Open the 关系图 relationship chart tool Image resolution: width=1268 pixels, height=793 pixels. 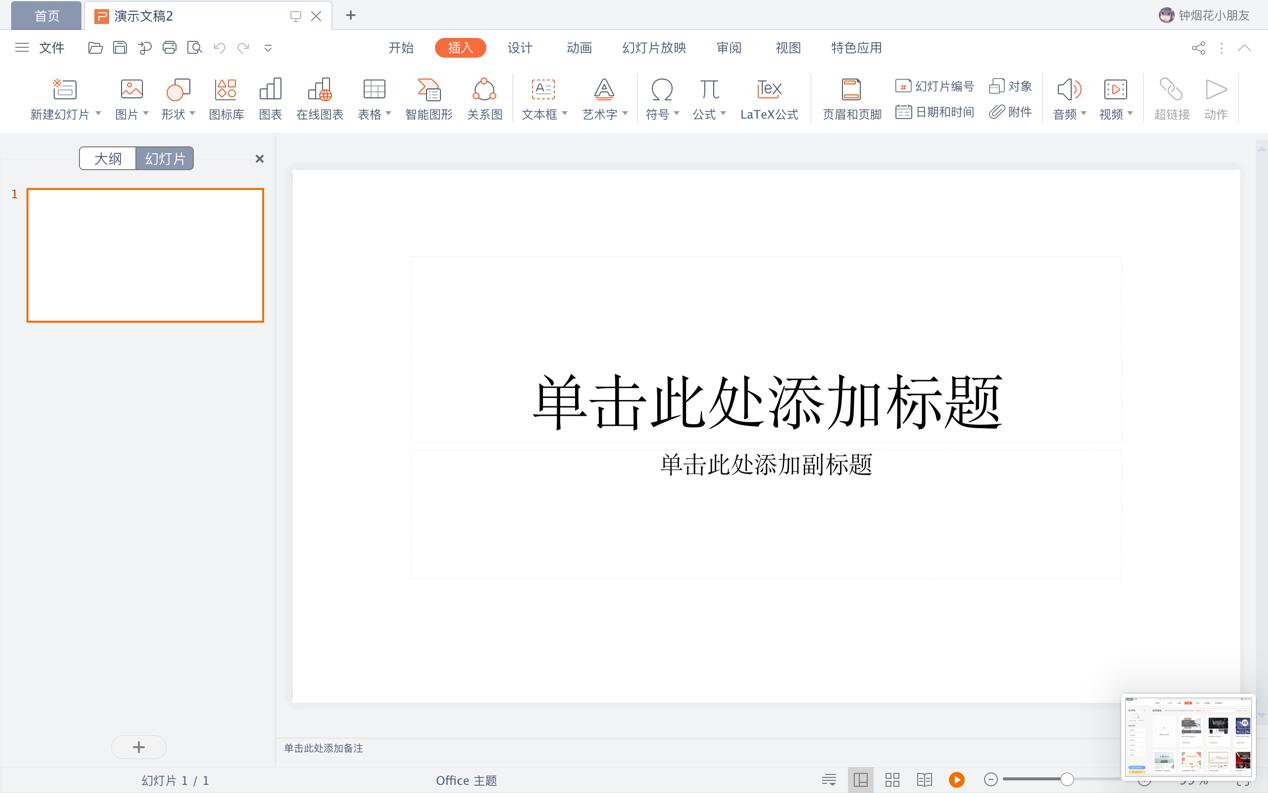(484, 97)
